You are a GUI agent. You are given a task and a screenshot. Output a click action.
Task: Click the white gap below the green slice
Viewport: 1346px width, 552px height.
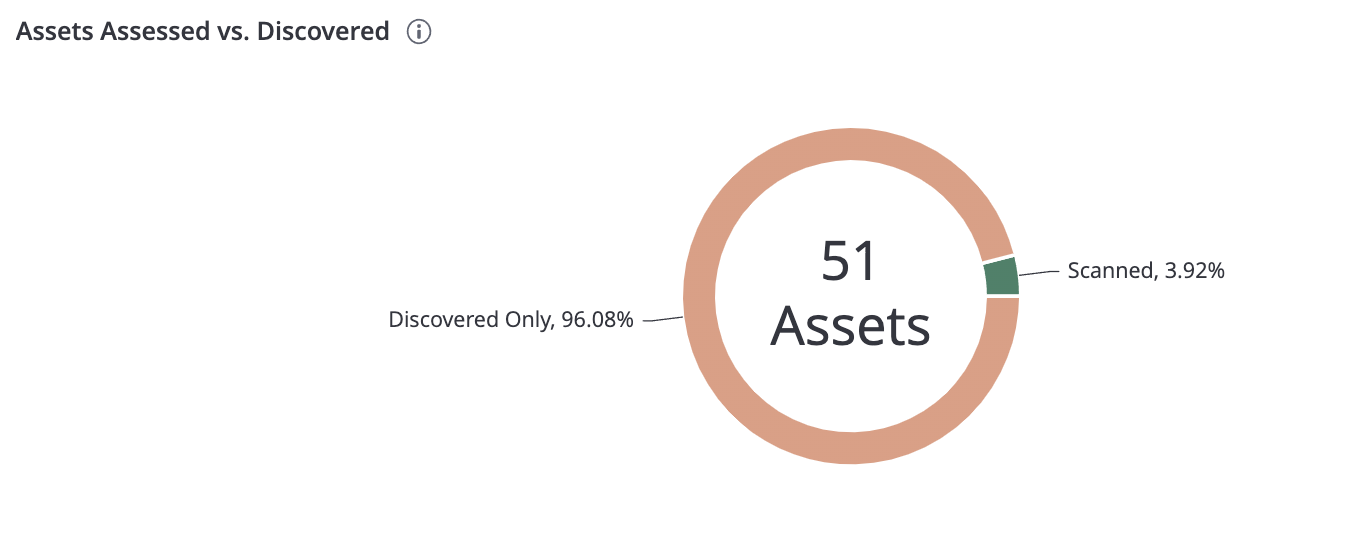click(1001, 296)
